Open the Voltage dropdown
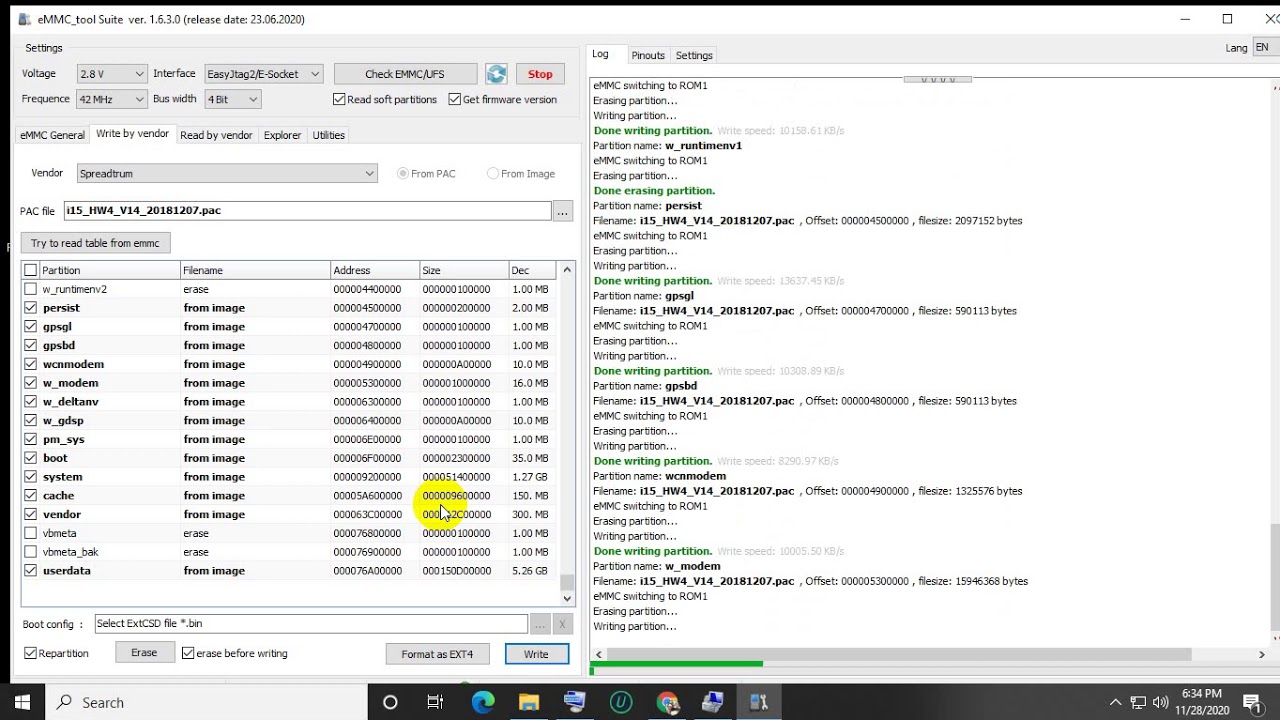 [112, 74]
